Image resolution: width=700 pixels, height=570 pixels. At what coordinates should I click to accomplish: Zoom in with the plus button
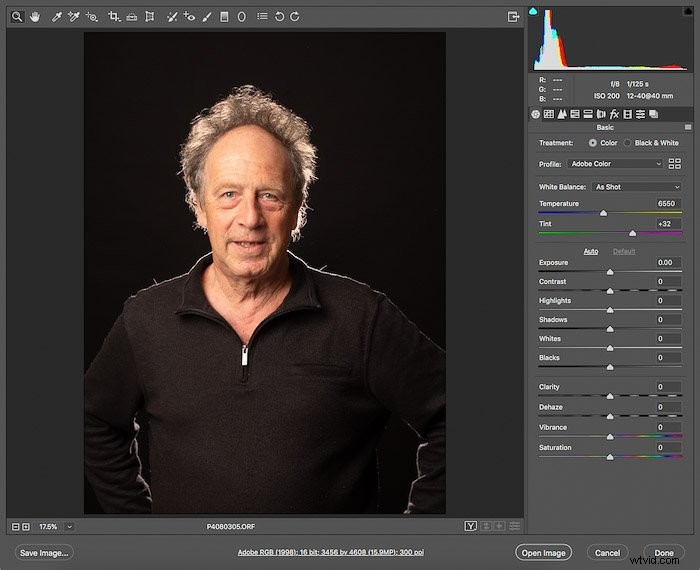(26, 527)
